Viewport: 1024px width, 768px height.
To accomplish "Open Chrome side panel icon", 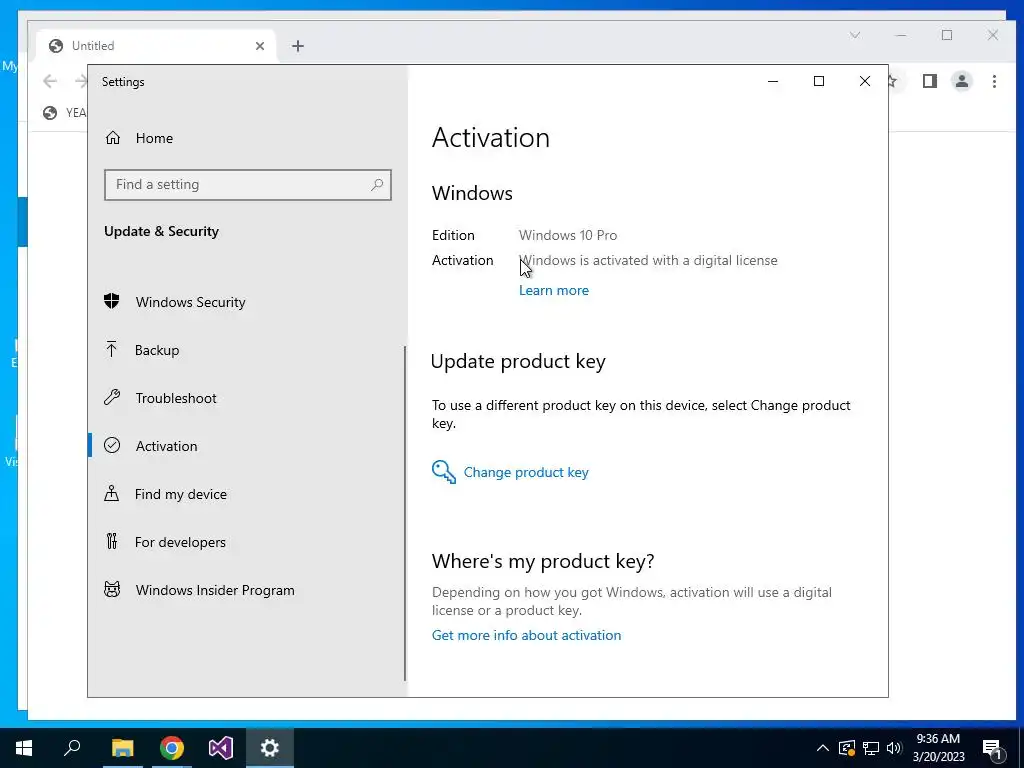I will point(930,81).
